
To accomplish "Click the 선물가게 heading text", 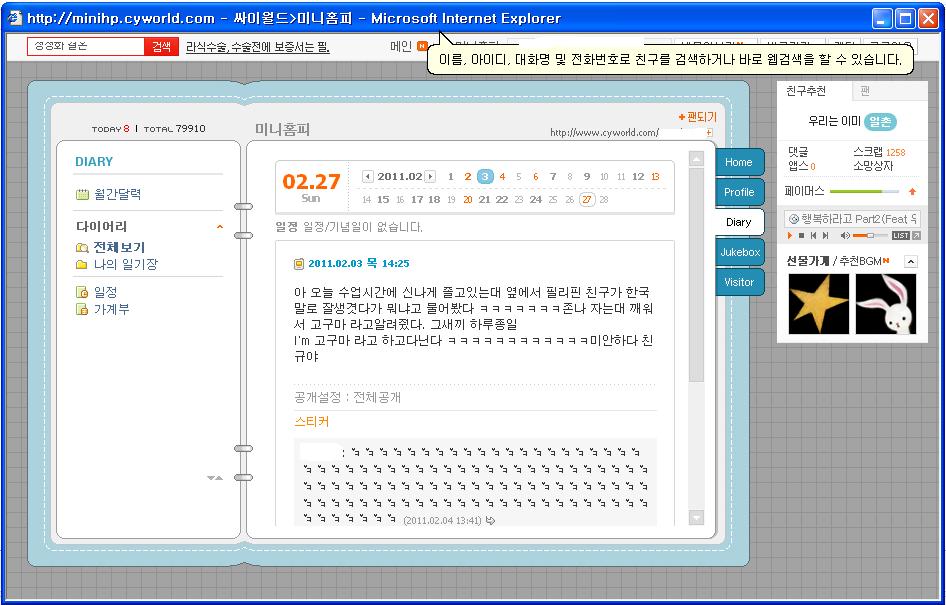I will (808, 261).
